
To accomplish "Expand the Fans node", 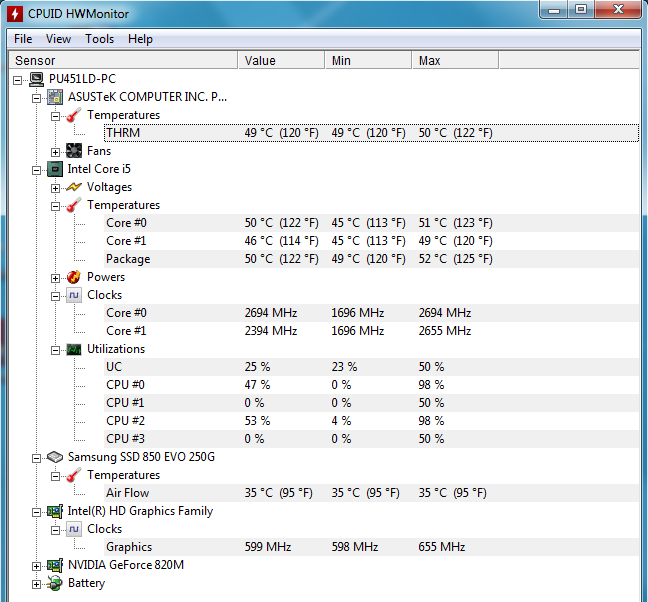I will (x=55, y=152).
